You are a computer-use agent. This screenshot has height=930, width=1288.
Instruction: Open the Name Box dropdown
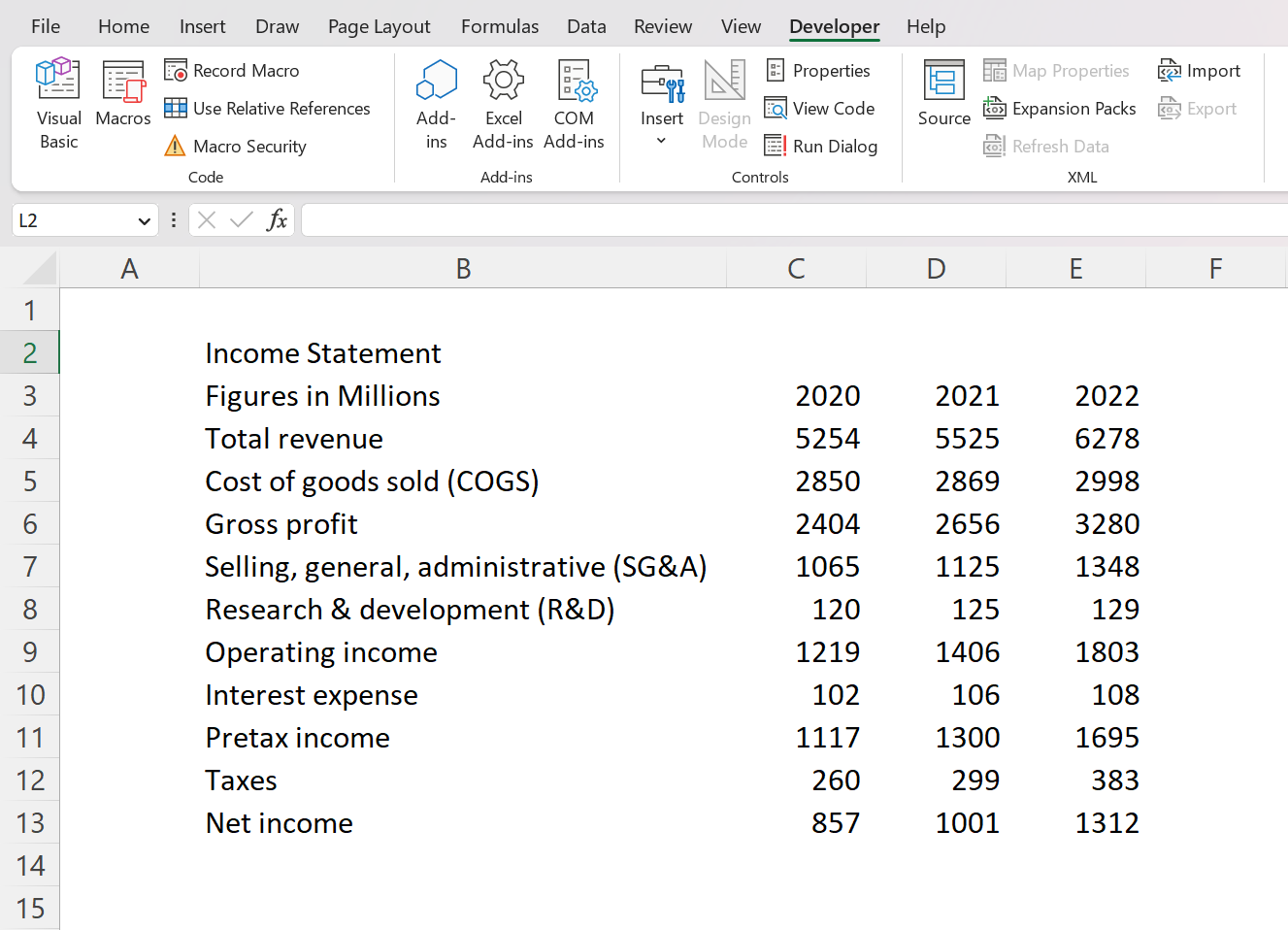coord(146,219)
